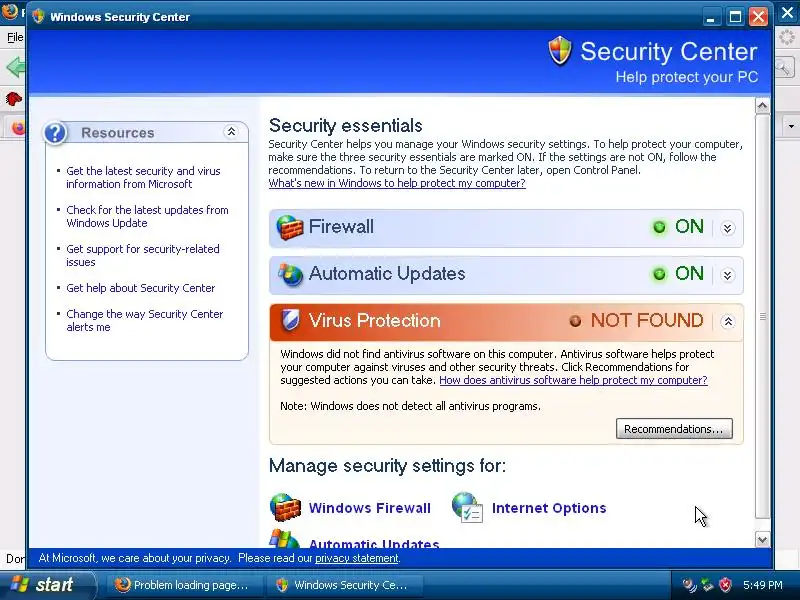
Task: Click the network connection tray icon
Action: [707, 585]
